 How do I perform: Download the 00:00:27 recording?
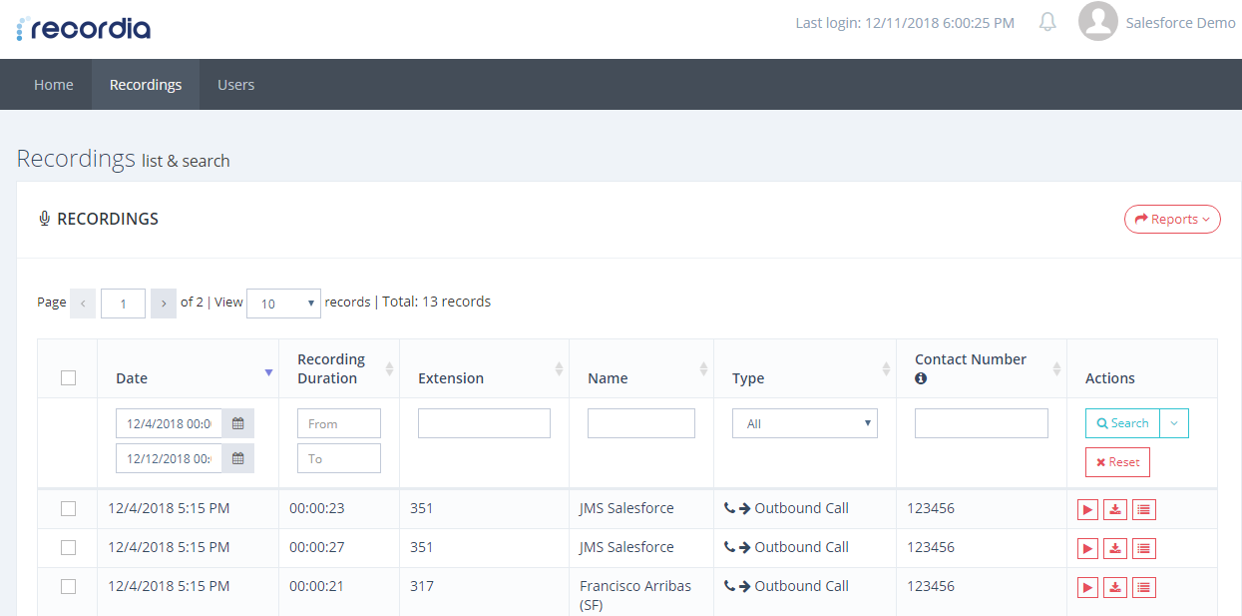[x=1116, y=548]
